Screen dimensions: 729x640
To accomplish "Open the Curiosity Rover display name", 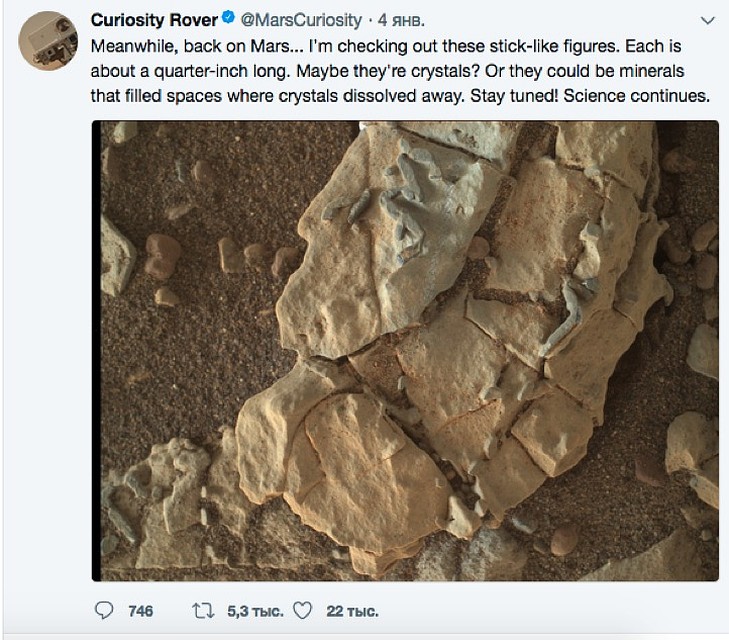I will tap(154, 20).
